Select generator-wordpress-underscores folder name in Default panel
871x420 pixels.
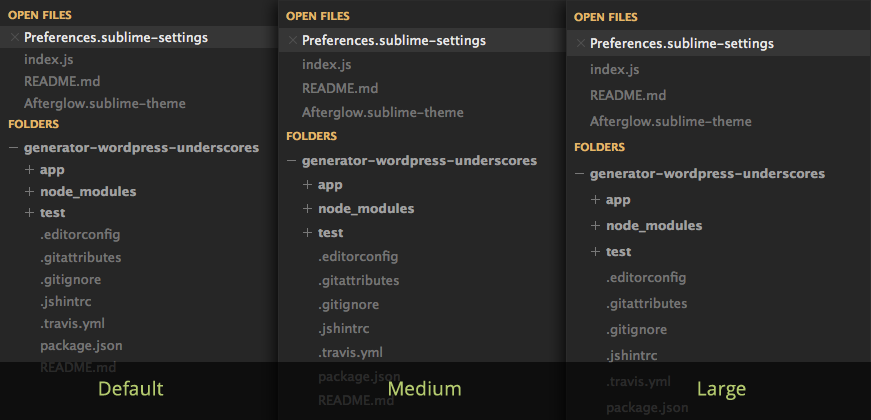[x=142, y=148]
